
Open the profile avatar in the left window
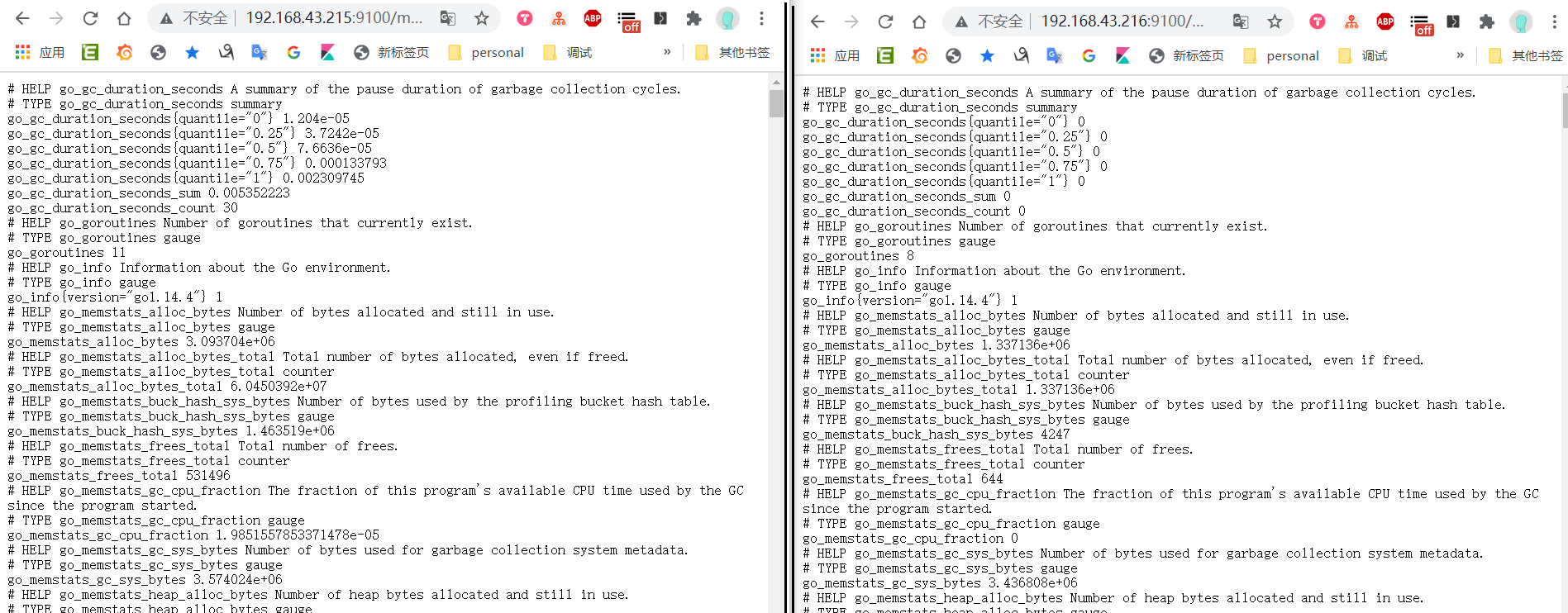pos(727,18)
